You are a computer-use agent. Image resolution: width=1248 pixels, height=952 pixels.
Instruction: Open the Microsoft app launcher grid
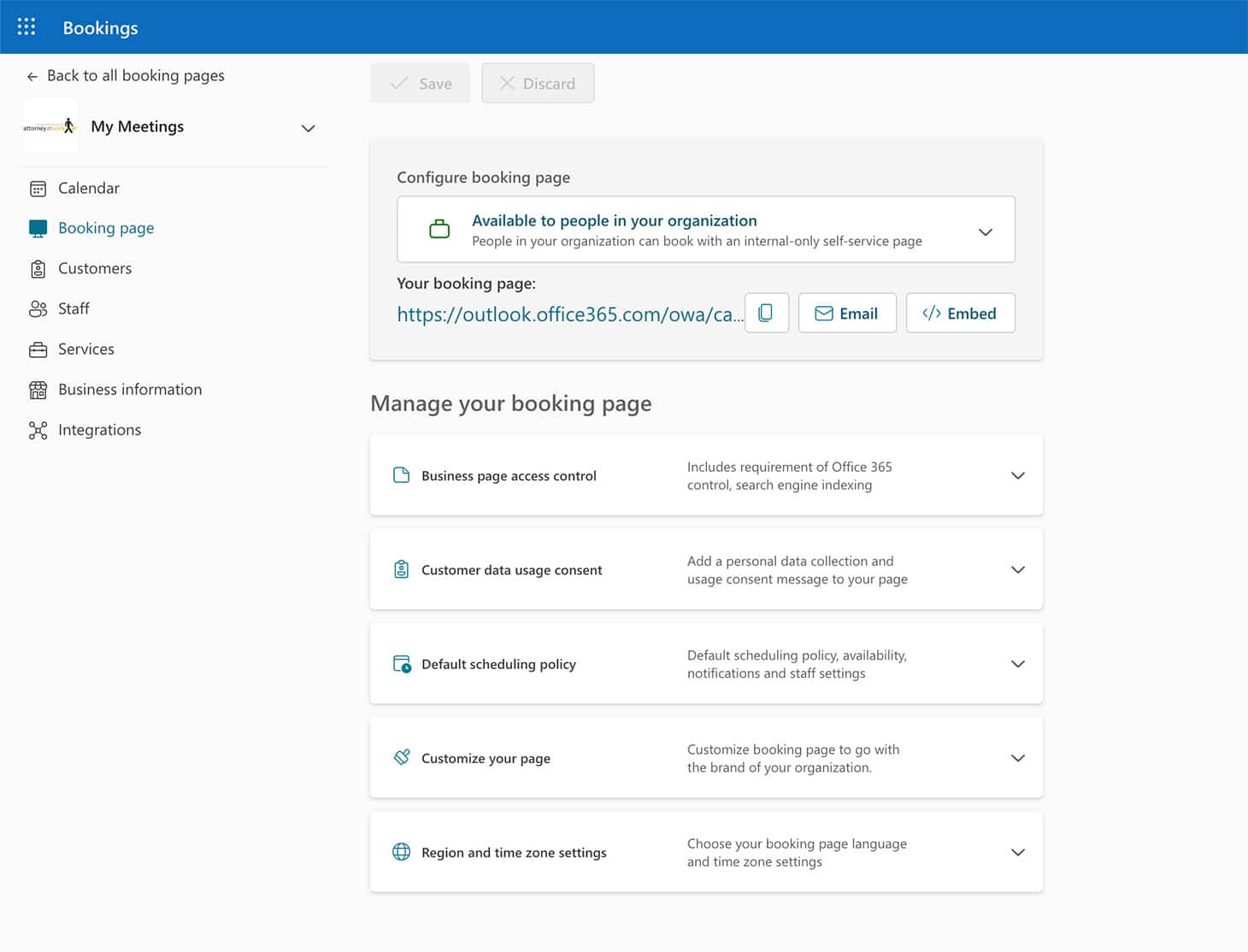(x=26, y=26)
